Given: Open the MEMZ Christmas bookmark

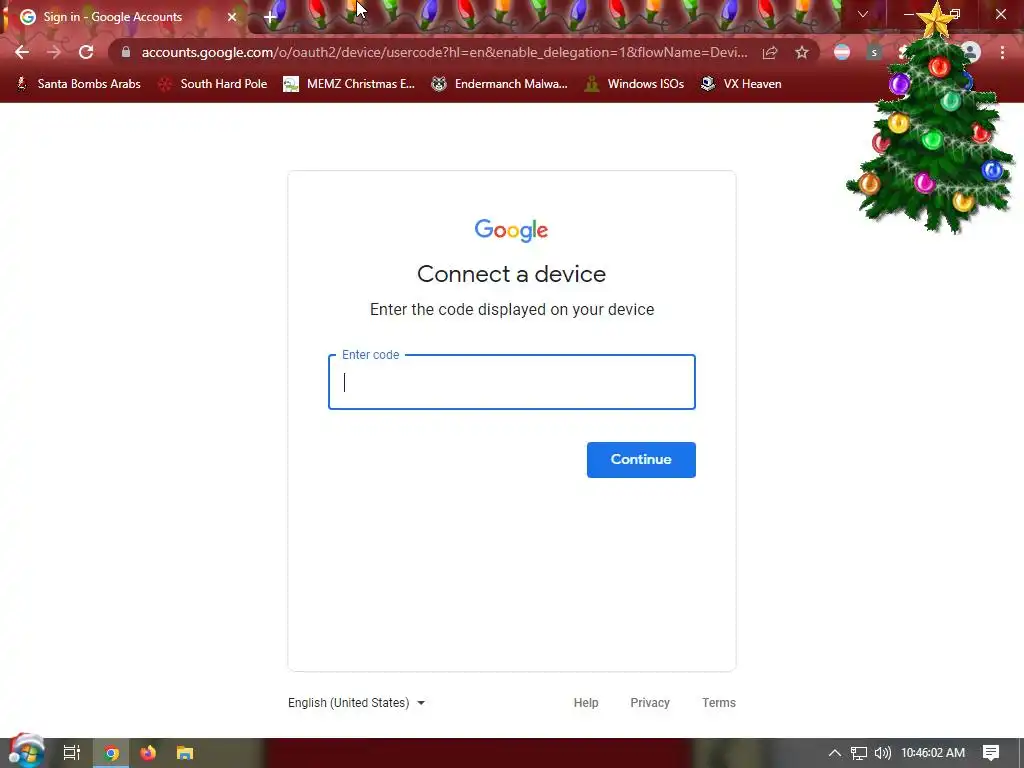Looking at the screenshot, I should (x=349, y=84).
